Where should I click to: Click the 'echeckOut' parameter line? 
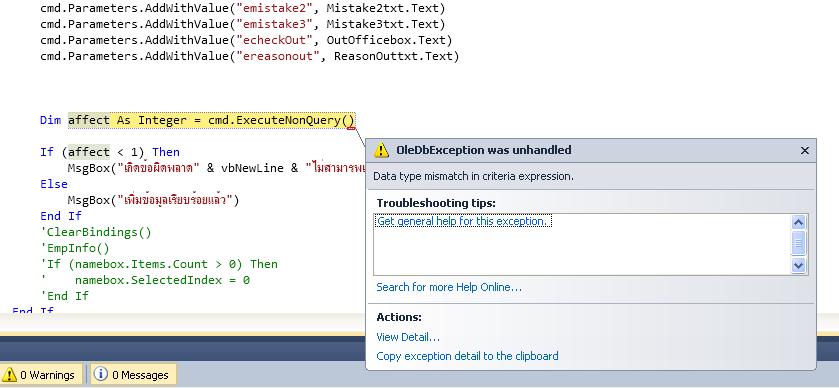coord(246,41)
